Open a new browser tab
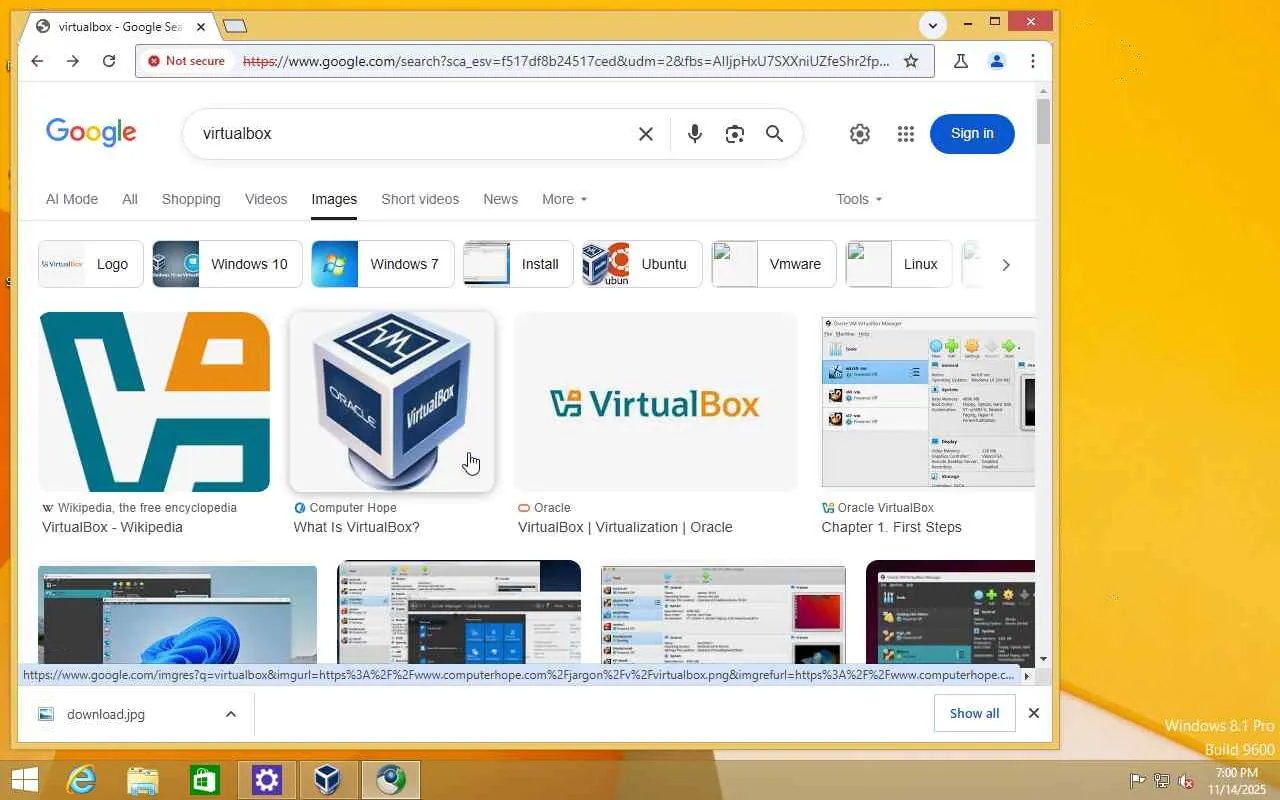 235,26
